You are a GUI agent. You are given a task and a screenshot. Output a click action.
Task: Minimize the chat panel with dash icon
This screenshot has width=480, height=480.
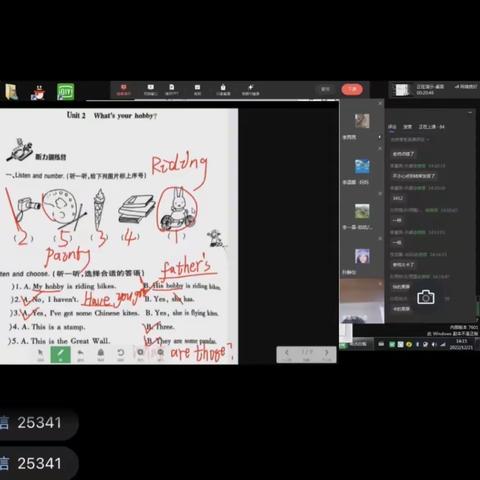click(470, 113)
